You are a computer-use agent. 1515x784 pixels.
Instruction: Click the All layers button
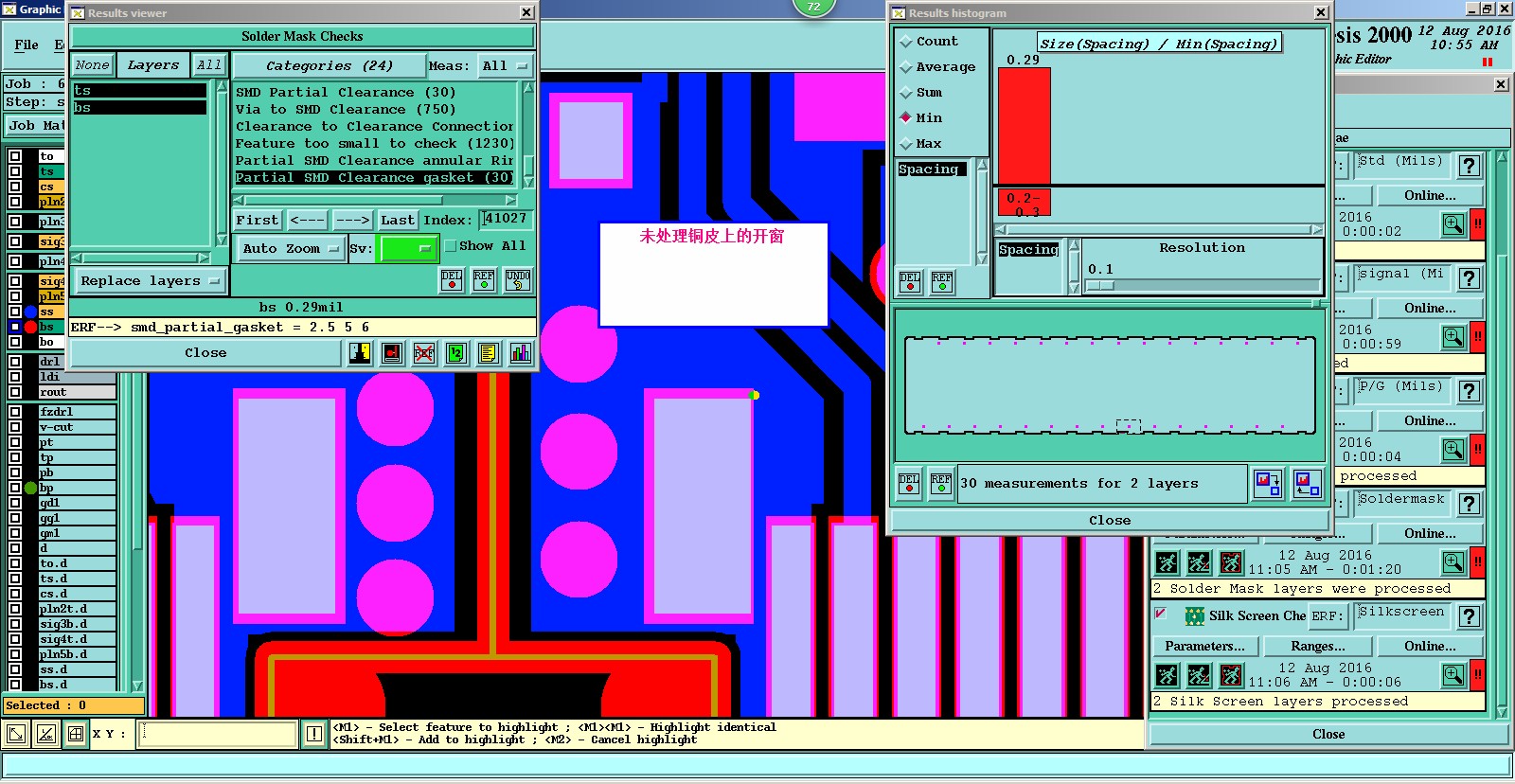click(209, 65)
